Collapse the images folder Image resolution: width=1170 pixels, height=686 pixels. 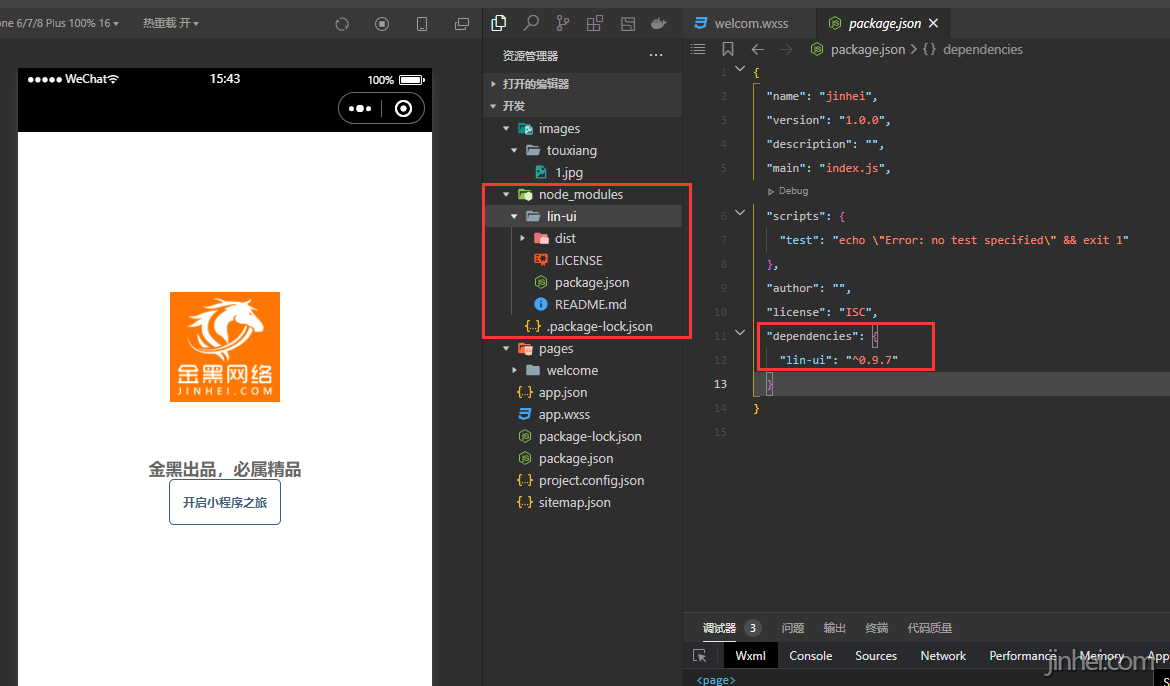[x=506, y=128]
